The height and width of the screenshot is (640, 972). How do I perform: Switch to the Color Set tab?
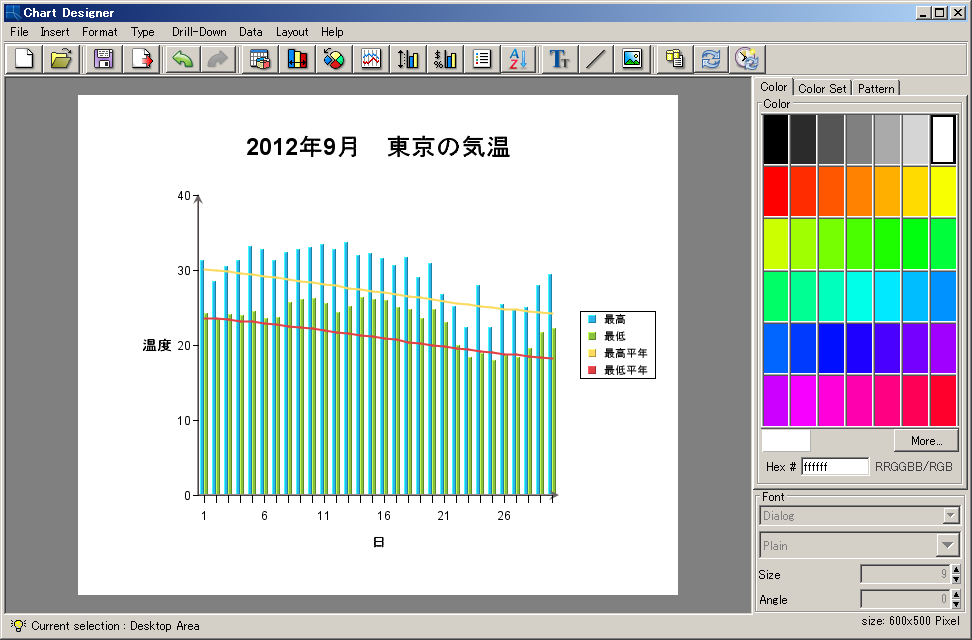coord(822,89)
